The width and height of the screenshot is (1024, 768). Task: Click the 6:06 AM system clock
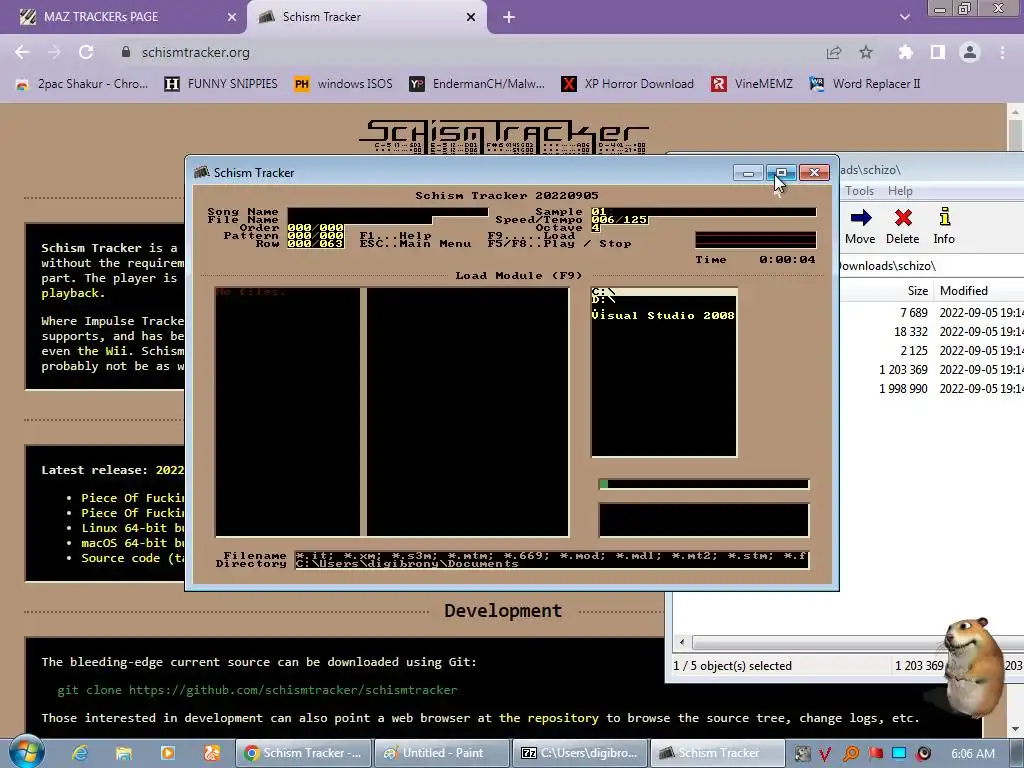tap(973, 753)
